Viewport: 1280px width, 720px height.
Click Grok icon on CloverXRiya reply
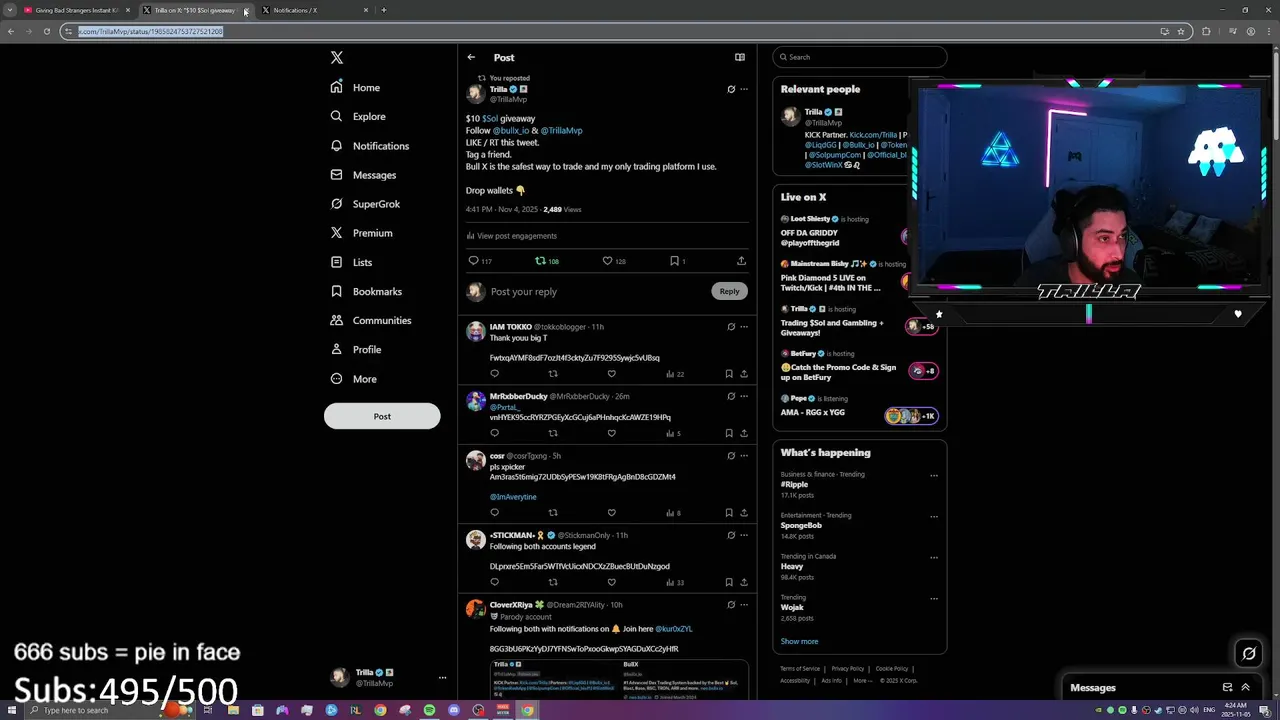click(731, 605)
